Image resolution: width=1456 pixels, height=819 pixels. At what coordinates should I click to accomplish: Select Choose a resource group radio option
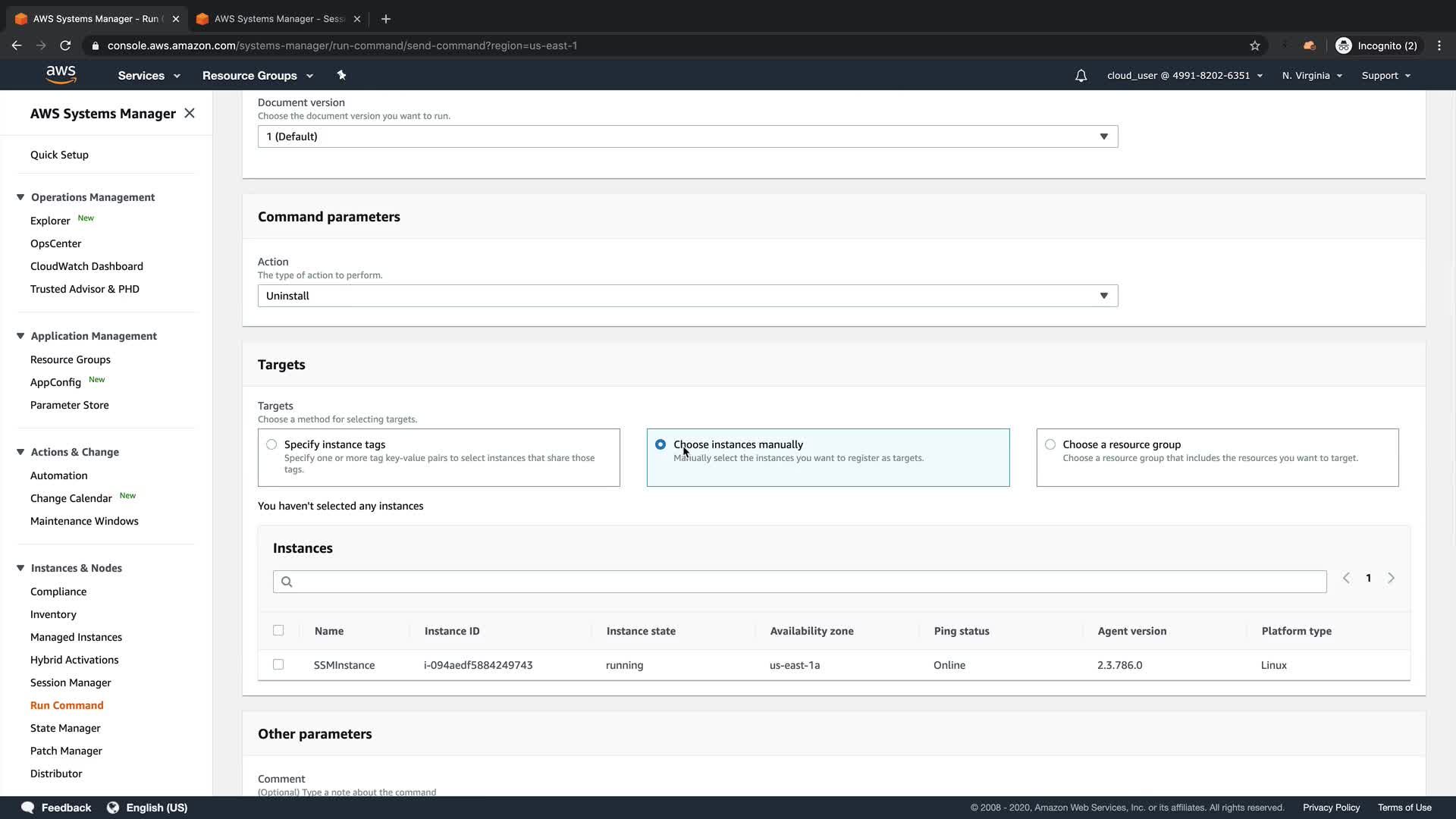point(1050,444)
